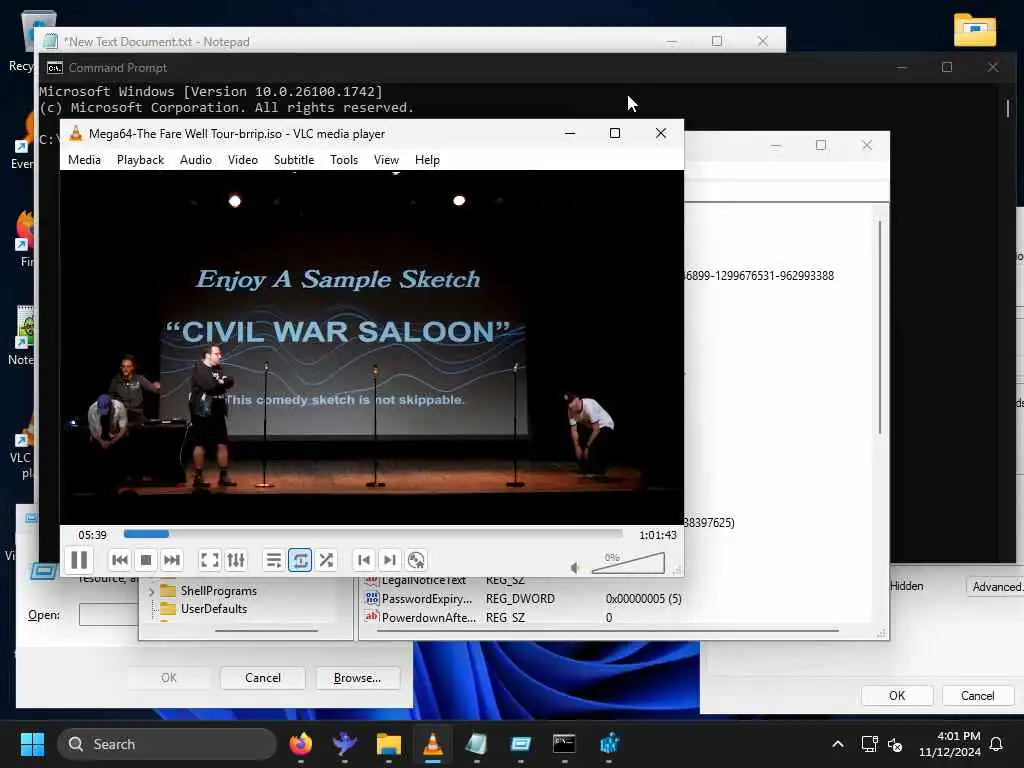Click the Notepad title bar icon
Screen dimensions: 1024x768
tap(50, 41)
